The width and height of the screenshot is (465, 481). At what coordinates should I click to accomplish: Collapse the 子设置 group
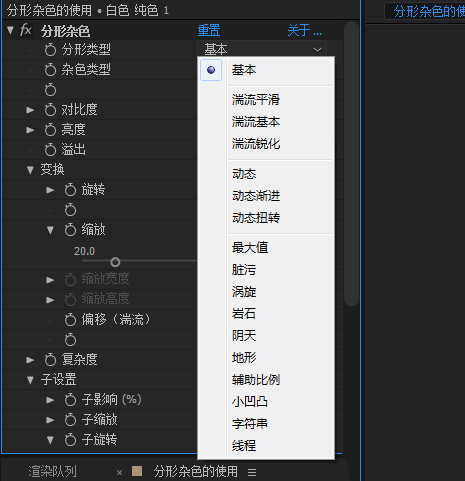30,380
